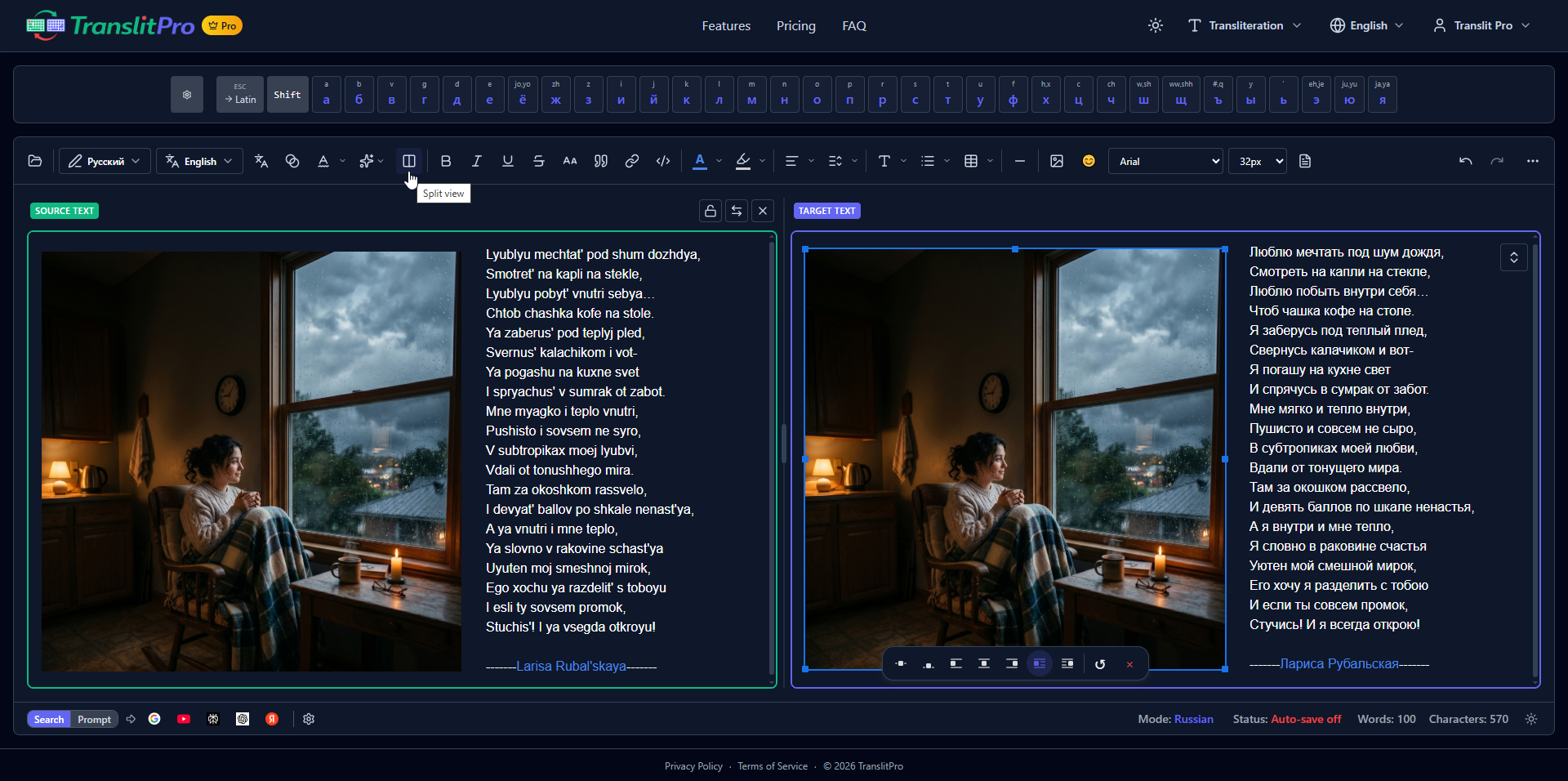The image size is (1568, 781).
Task: Insert a blockquote
Action: [601, 161]
